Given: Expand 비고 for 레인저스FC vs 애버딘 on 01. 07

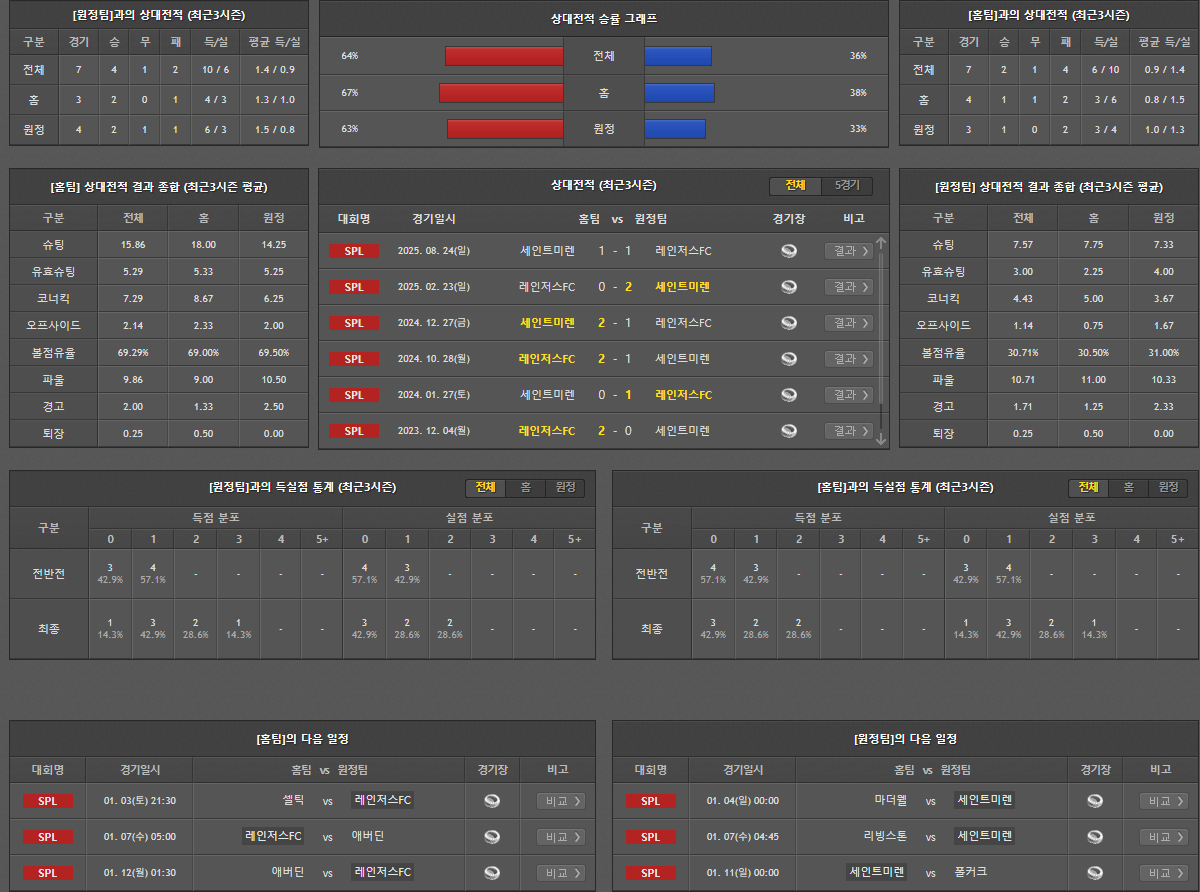Looking at the screenshot, I should [560, 837].
